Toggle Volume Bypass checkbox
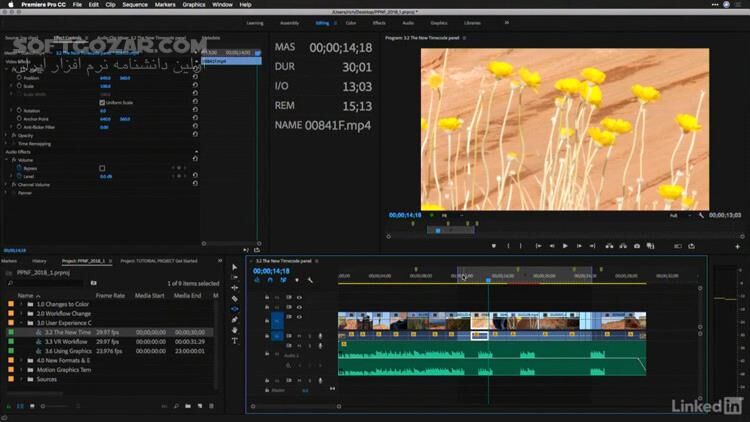Screen dimensions: 750x422 102,168
